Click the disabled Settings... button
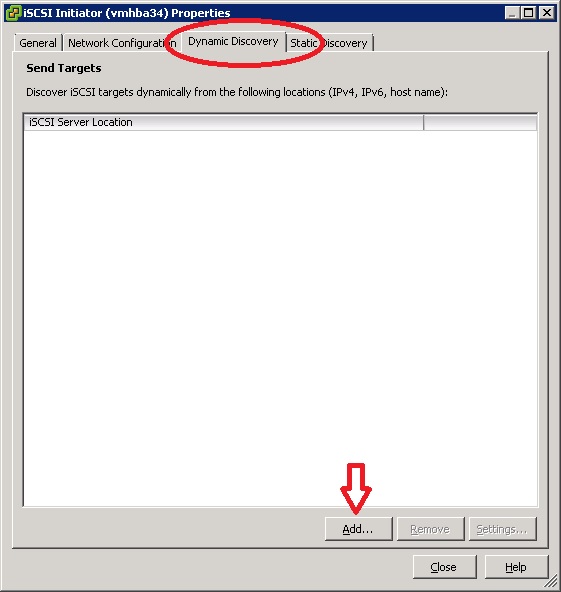This screenshot has width=561, height=592. [502, 529]
